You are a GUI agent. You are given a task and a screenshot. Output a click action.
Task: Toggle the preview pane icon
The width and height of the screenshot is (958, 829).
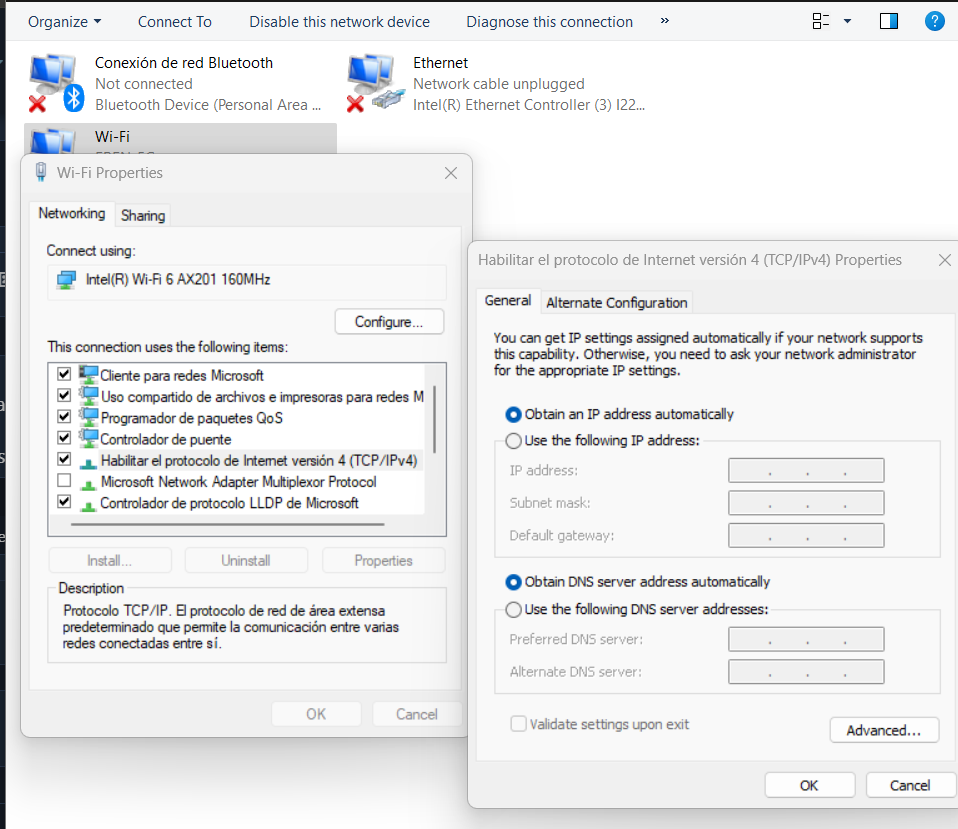click(x=888, y=21)
